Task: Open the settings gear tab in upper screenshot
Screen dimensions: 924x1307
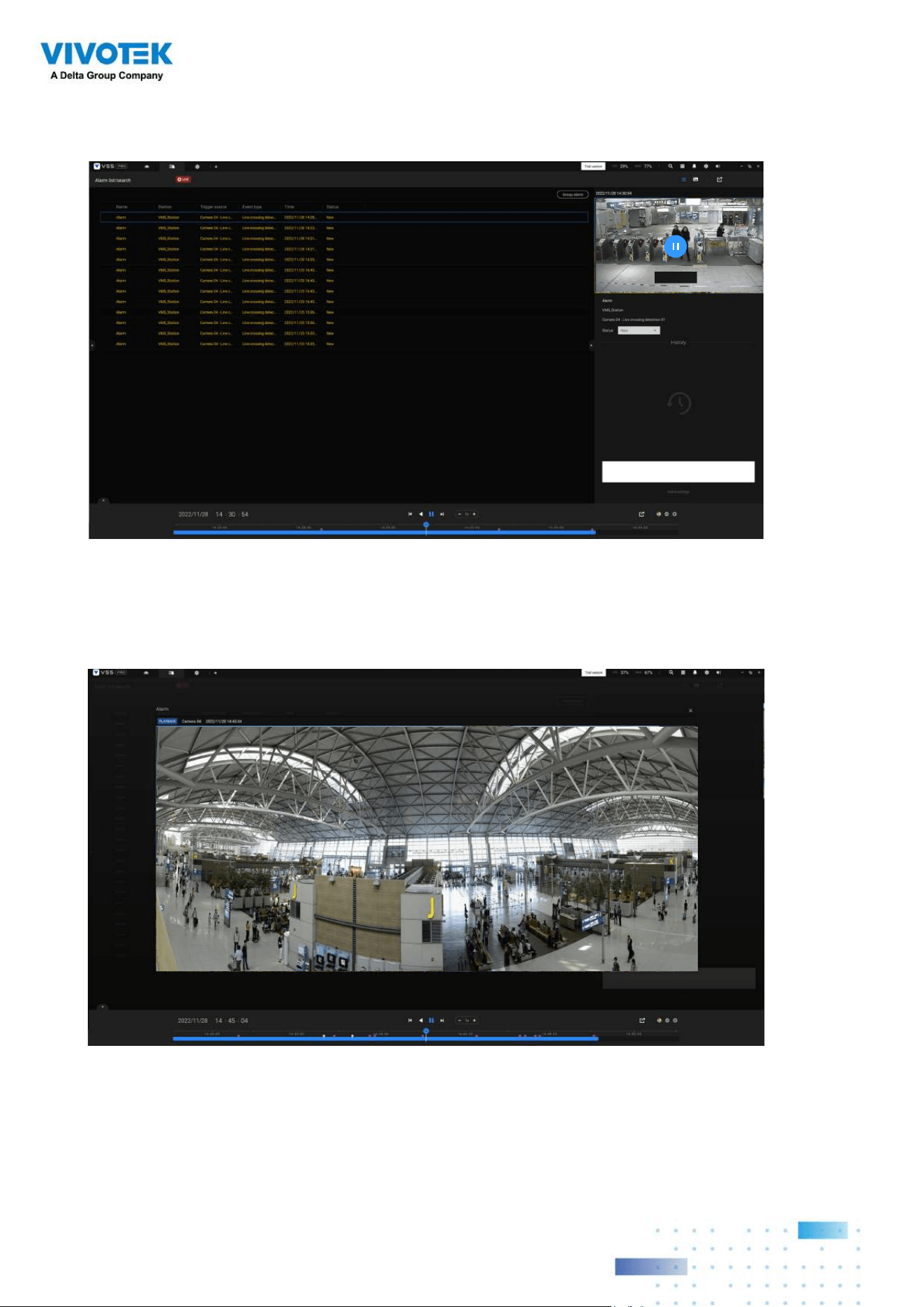Action: click(x=198, y=167)
